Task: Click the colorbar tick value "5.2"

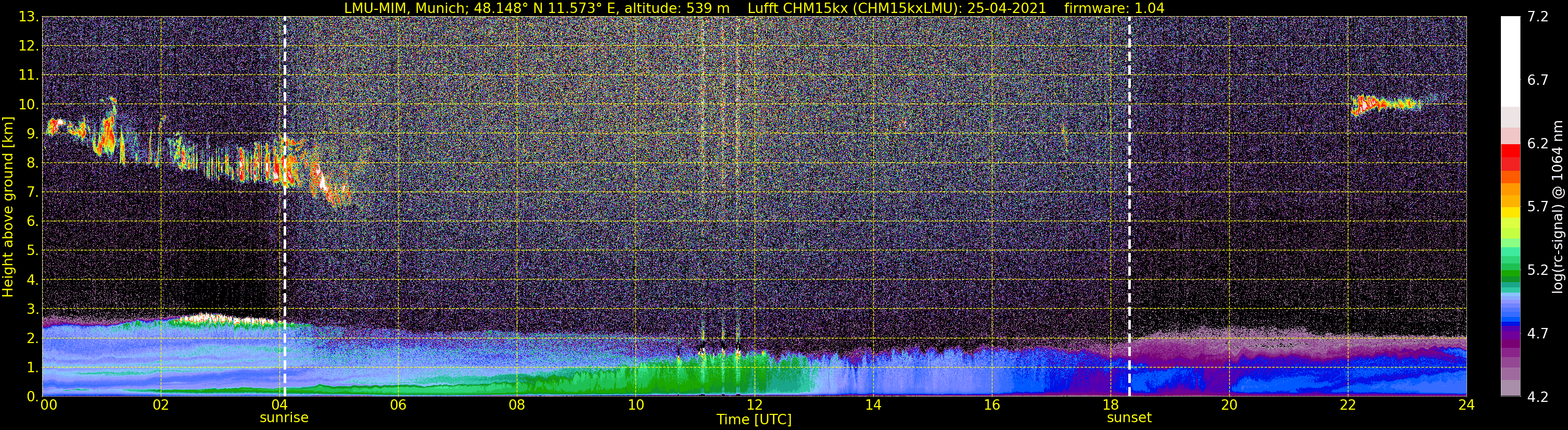Action: (x=1538, y=270)
